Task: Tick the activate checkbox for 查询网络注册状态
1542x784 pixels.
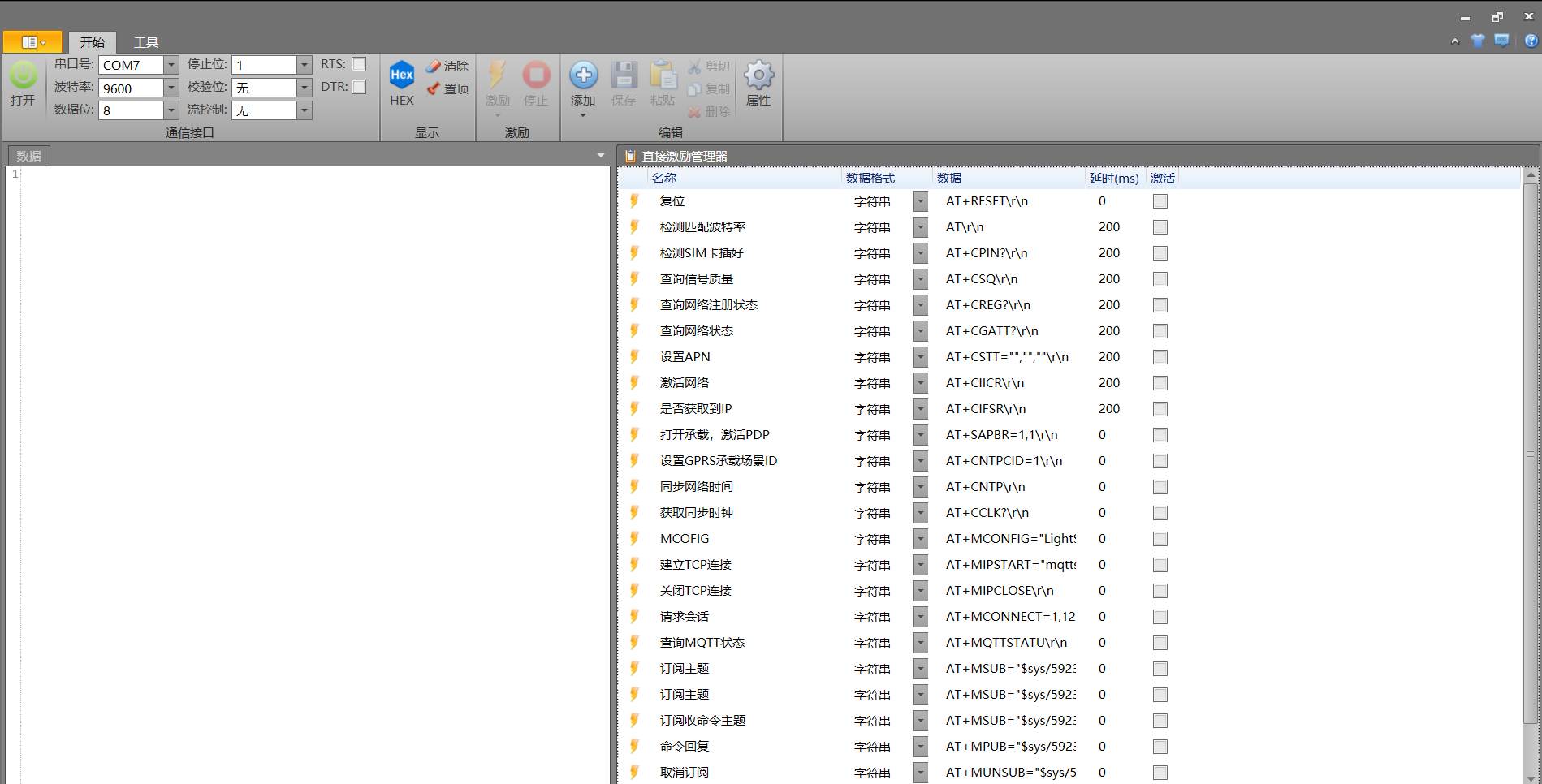Action: [x=1160, y=305]
